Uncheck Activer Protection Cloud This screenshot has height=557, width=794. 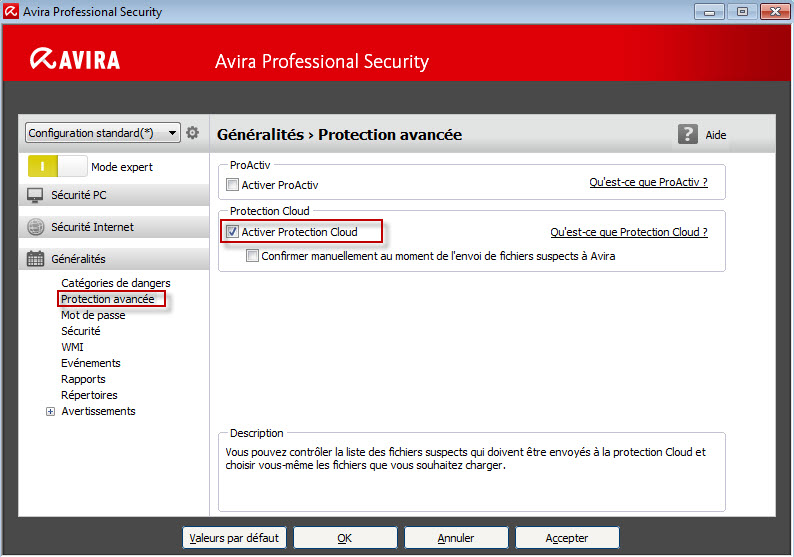[232, 232]
